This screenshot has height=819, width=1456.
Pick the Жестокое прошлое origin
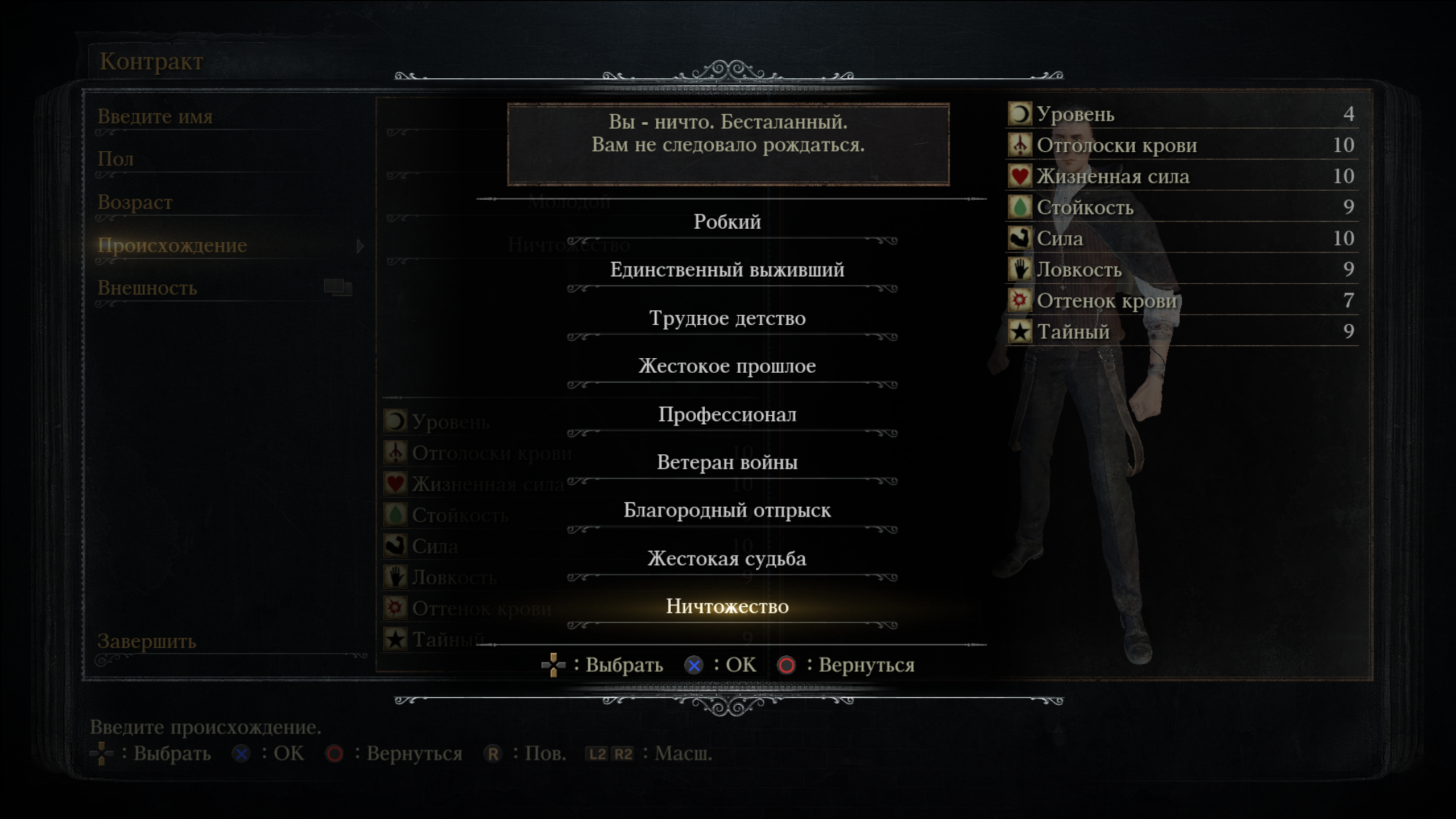click(x=727, y=366)
